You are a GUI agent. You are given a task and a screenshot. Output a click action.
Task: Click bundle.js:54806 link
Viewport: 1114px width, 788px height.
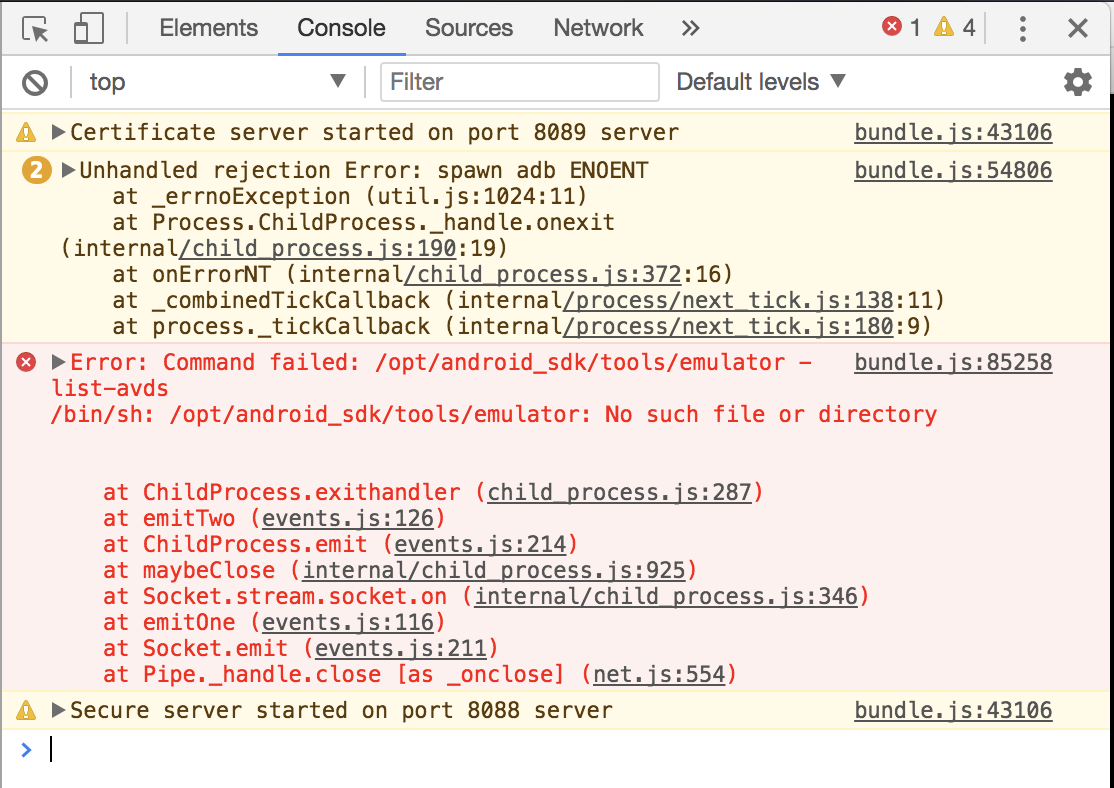point(952,170)
